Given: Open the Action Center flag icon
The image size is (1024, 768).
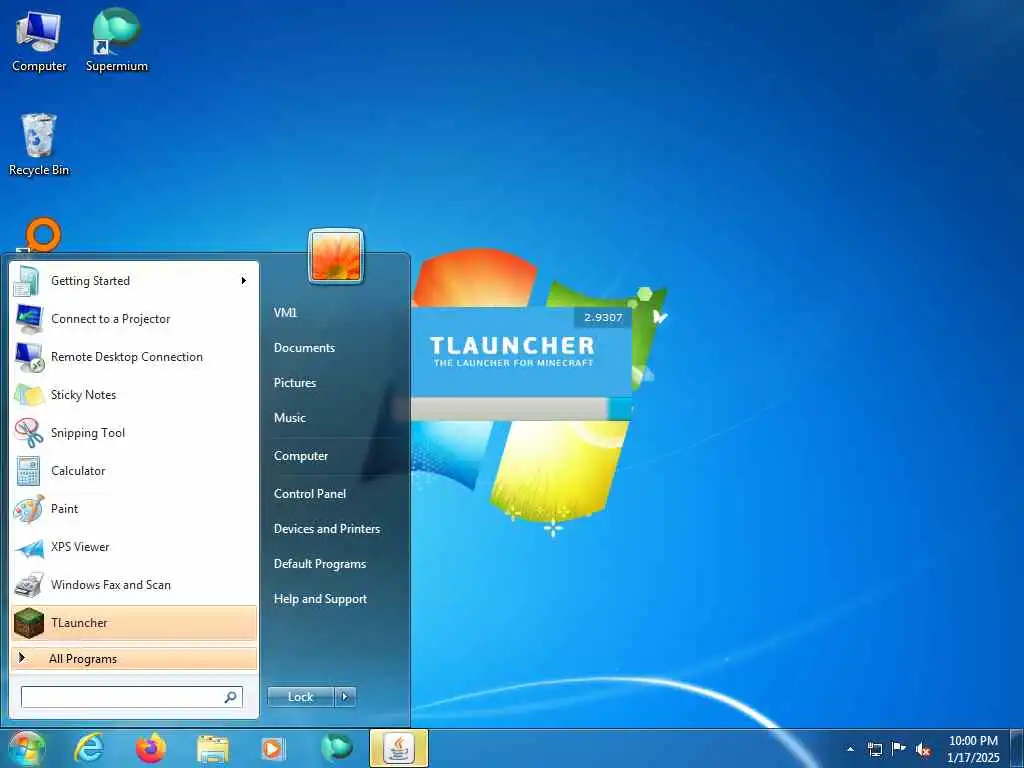Looking at the screenshot, I should (x=899, y=748).
